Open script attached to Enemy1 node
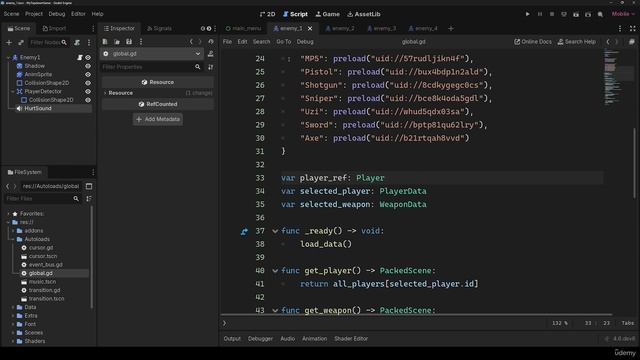This screenshot has height=360, width=640. tap(80, 58)
